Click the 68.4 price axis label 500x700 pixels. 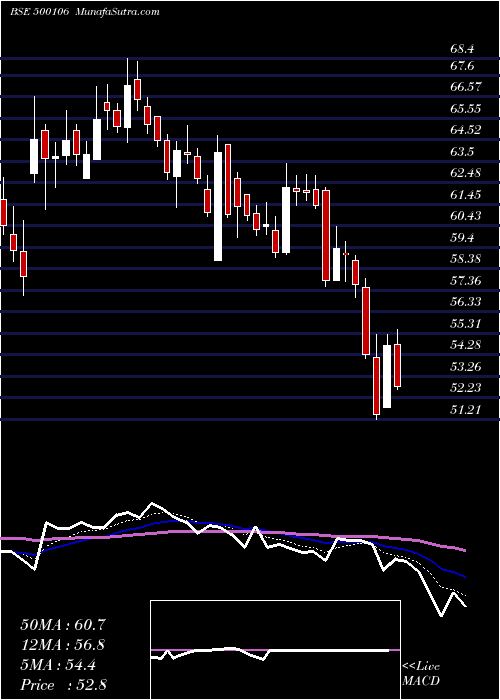462,48
